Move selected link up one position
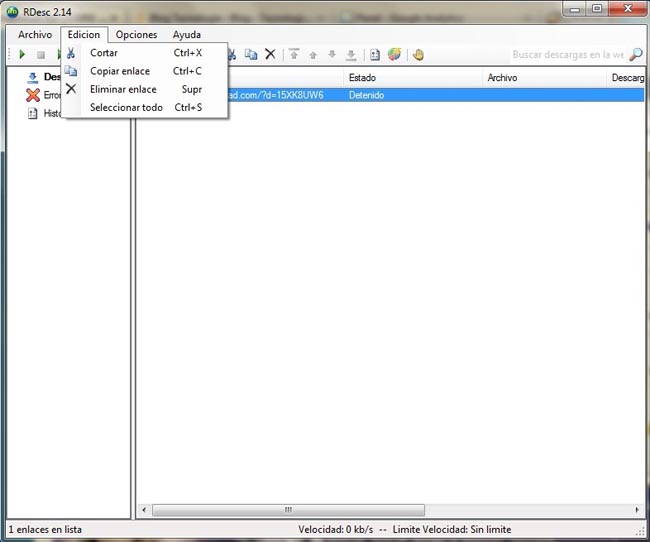This screenshot has width=650, height=542. (x=313, y=54)
